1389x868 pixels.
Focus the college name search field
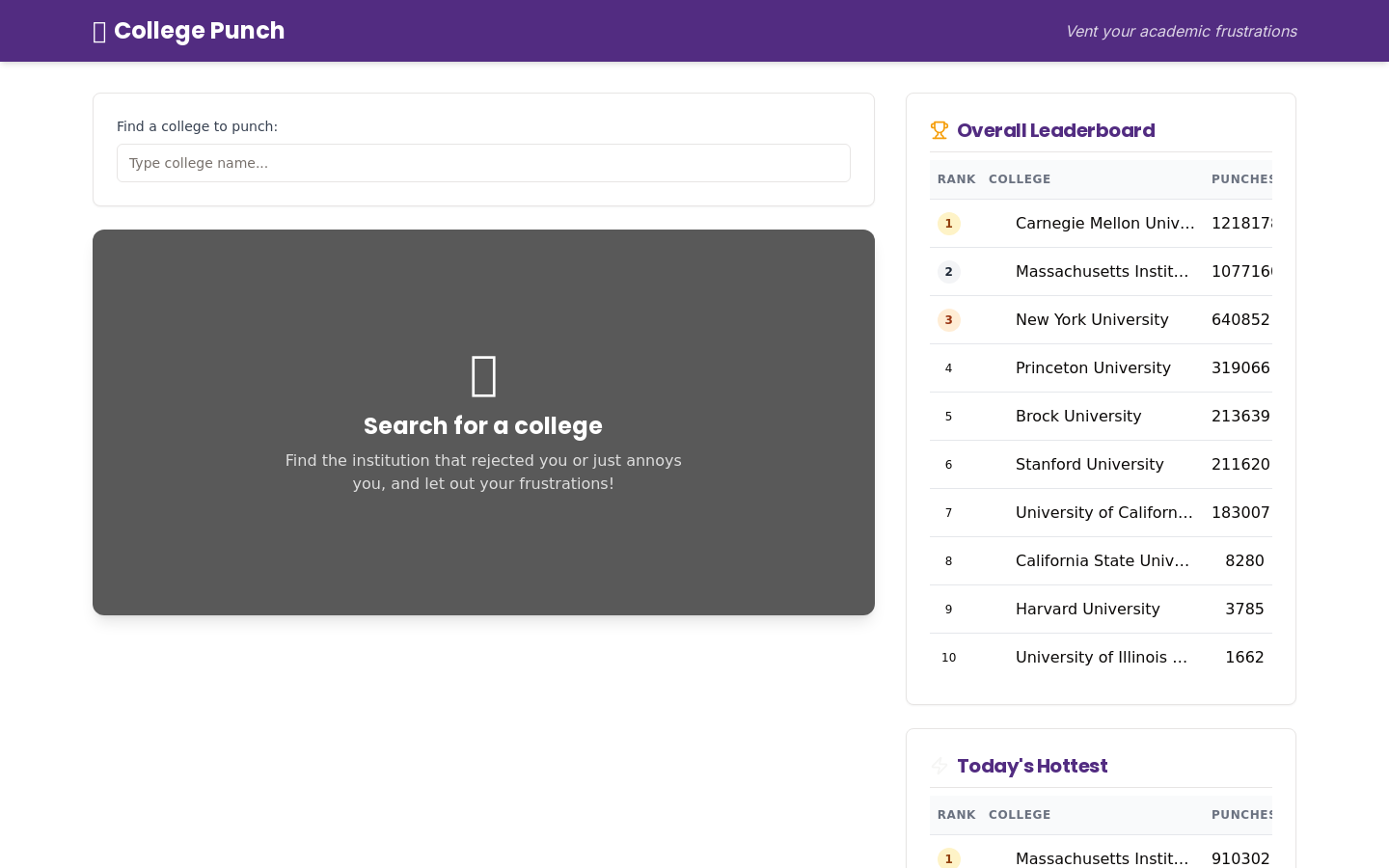click(x=483, y=163)
